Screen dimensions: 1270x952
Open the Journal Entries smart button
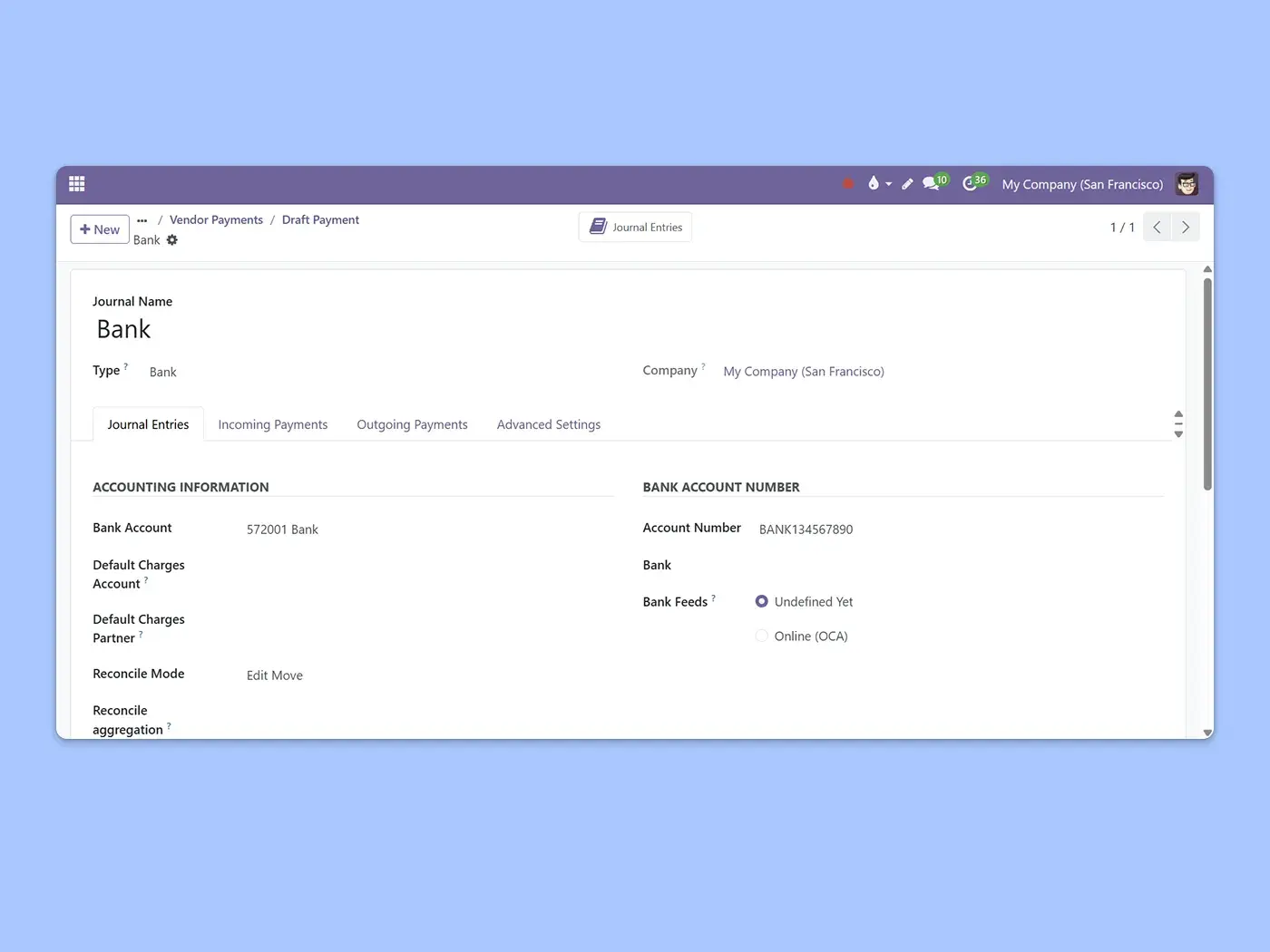coord(635,228)
